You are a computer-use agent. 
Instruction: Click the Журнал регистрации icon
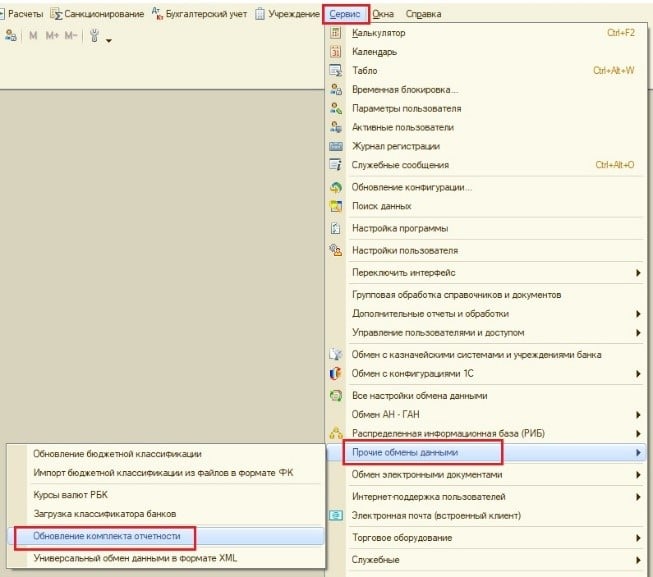(x=336, y=146)
